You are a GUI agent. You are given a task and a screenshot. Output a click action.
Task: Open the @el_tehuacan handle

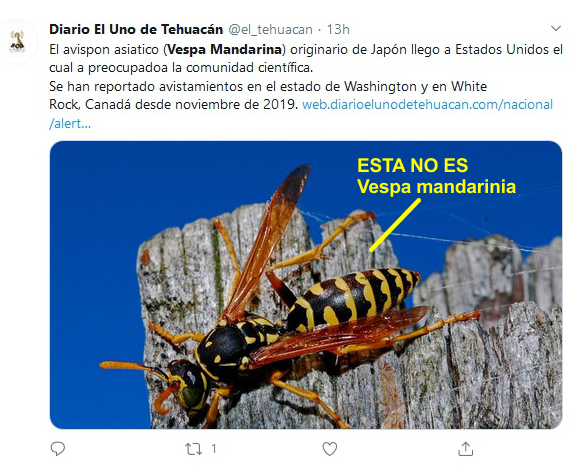(x=270, y=29)
